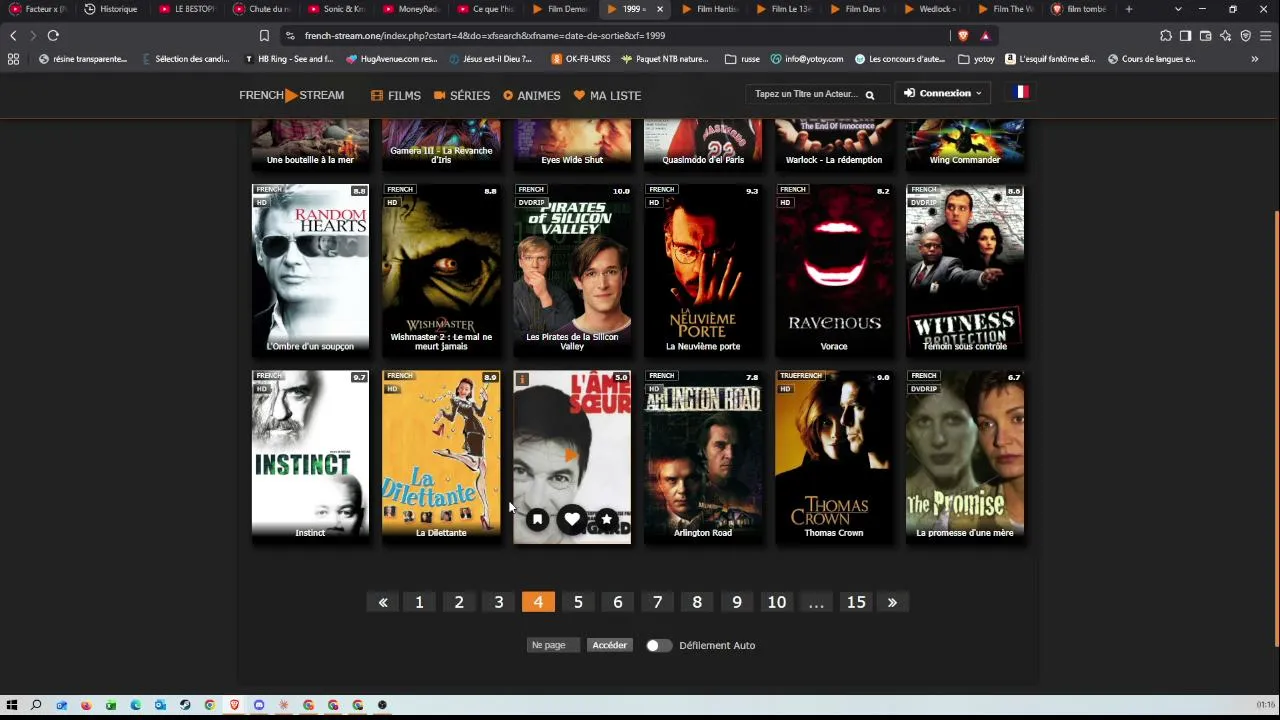Go back using the browser back arrow

(13, 35)
